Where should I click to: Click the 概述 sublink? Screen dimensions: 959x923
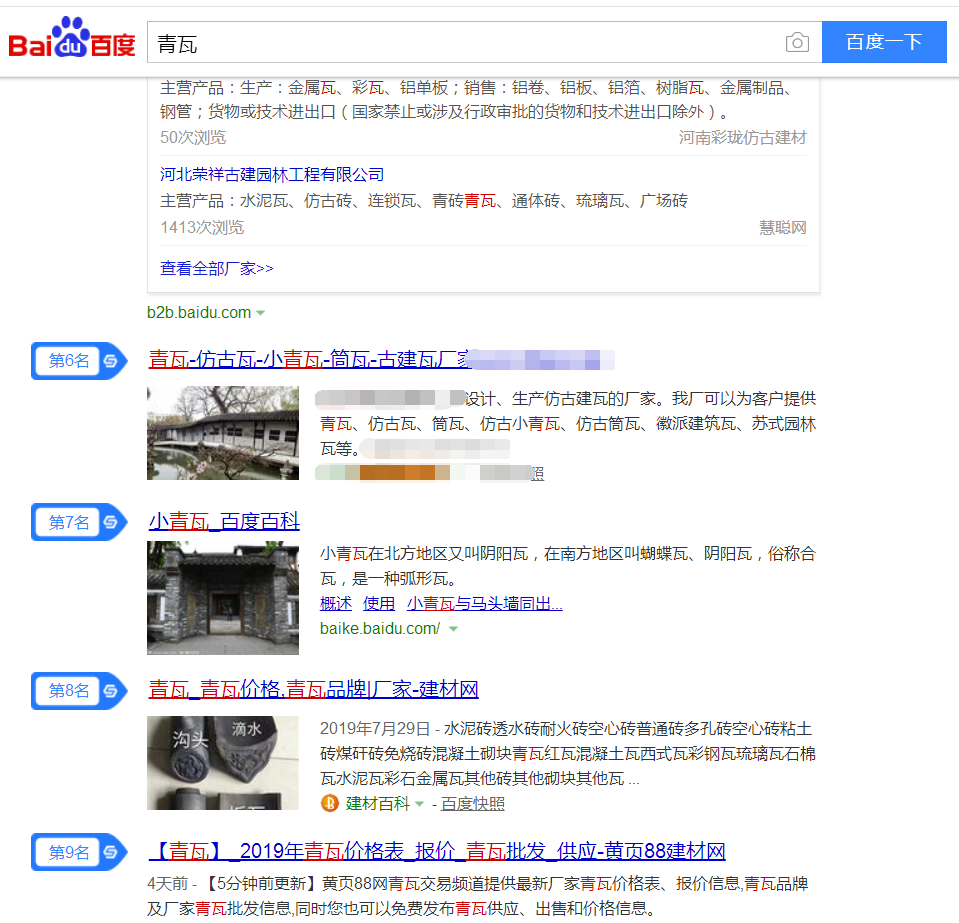336,604
